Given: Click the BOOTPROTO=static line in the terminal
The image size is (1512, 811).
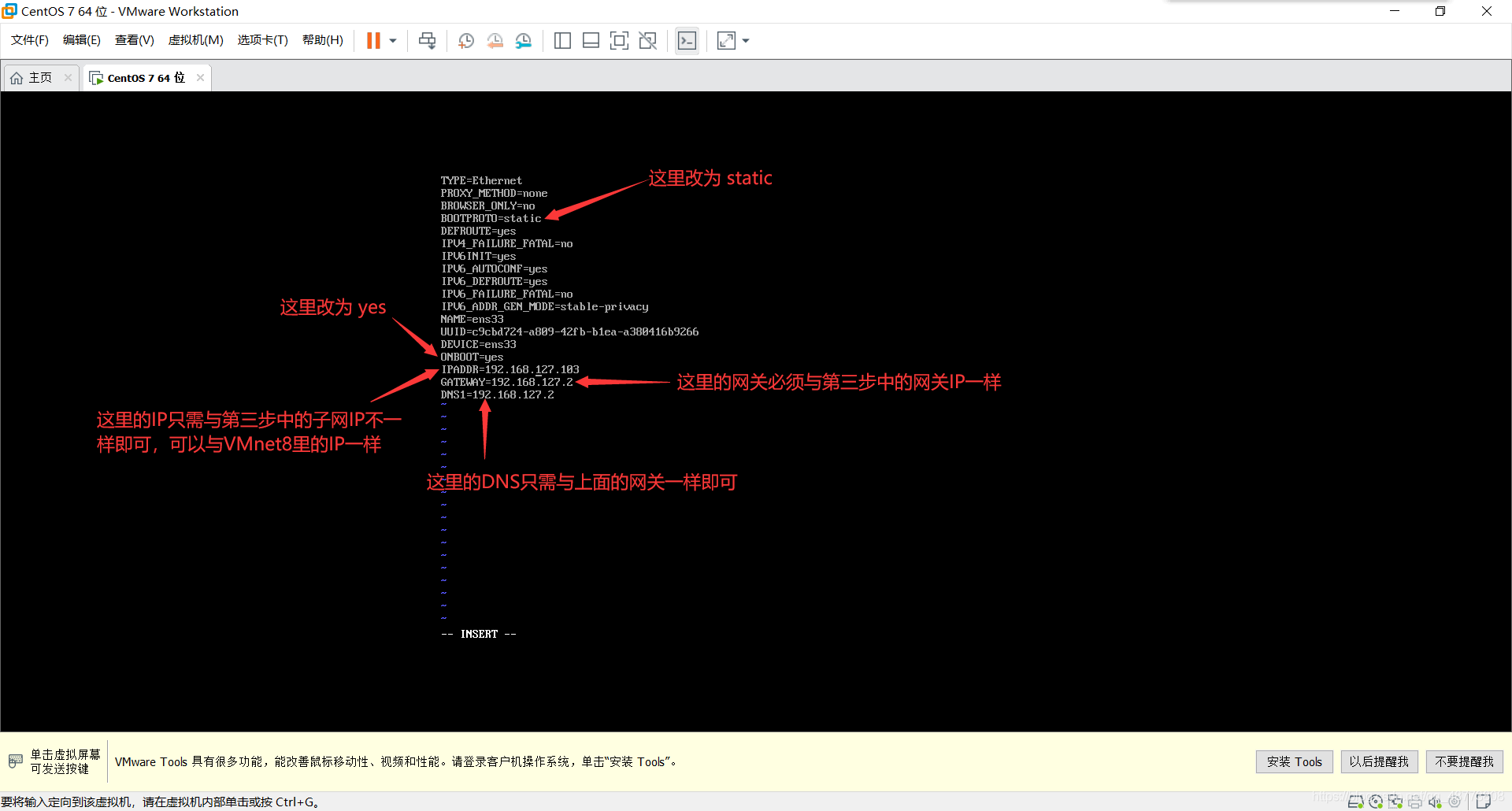Looking at the screenshot, I should point(491,218).
